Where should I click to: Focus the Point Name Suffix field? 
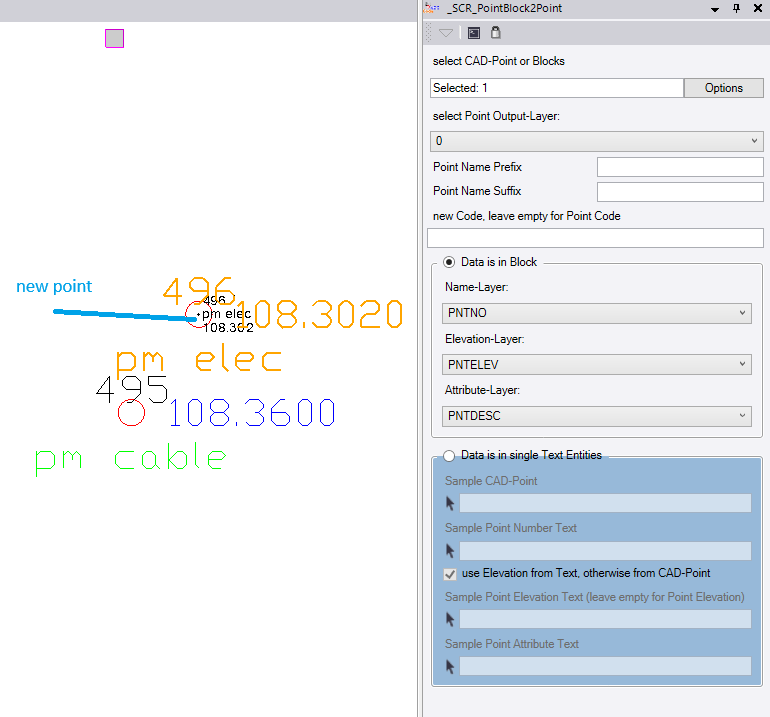pyautogui.click(x=680, y=192)
